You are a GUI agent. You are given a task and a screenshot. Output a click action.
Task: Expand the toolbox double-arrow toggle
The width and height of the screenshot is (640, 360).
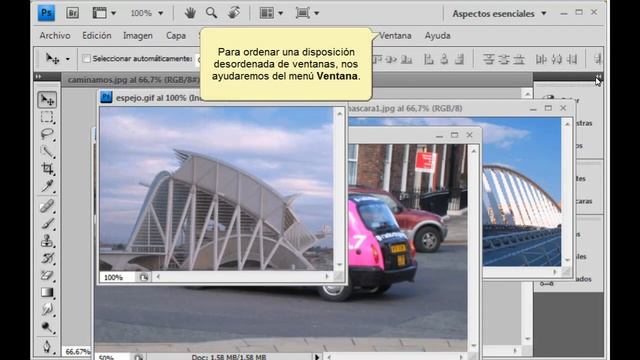click(x=38, y=76)
